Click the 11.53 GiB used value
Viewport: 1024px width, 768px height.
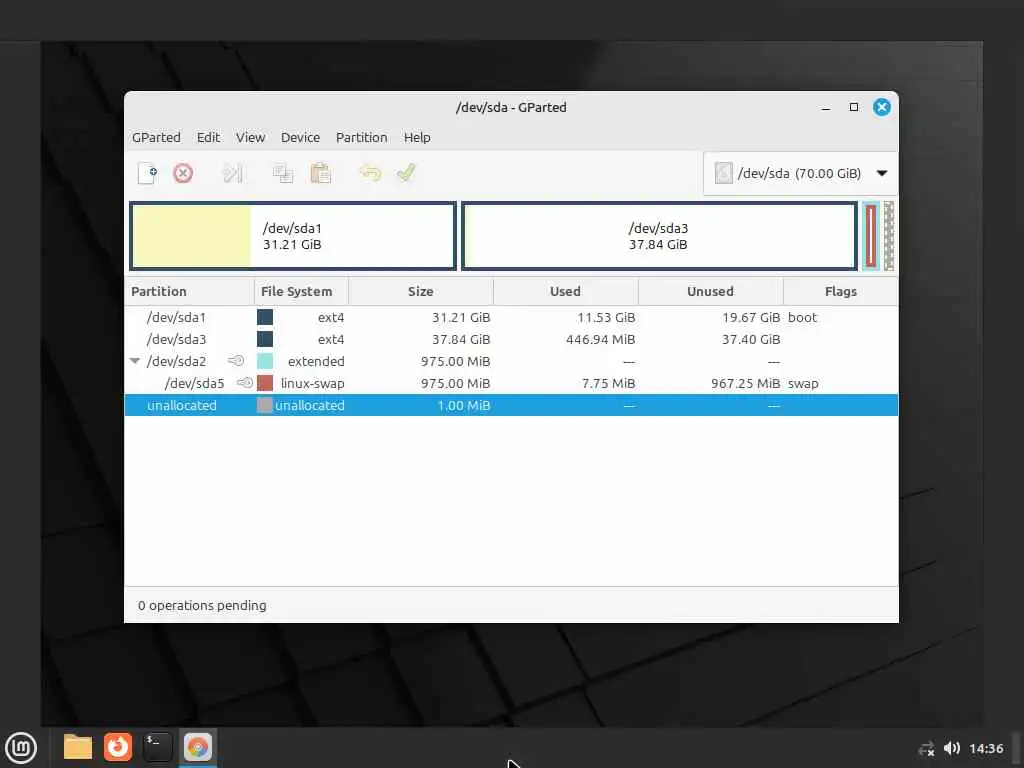606,318
